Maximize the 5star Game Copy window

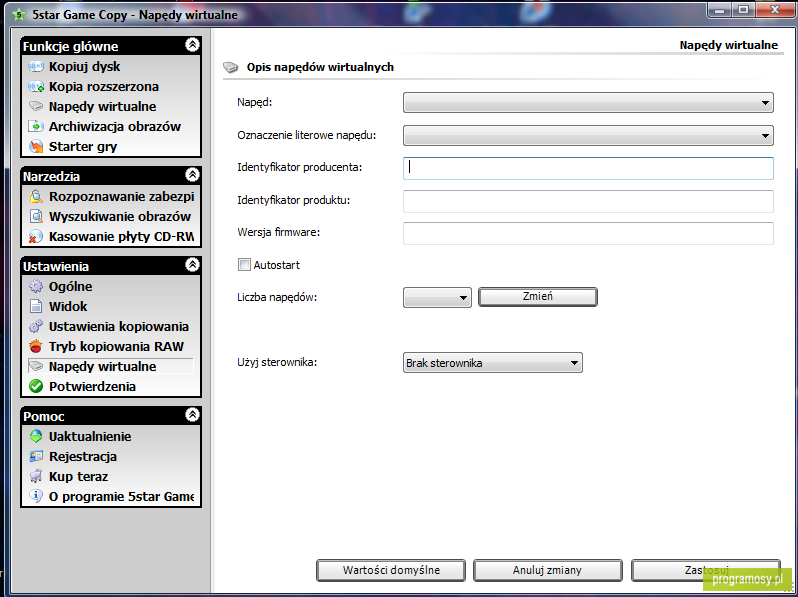click(x=743, y=10)
